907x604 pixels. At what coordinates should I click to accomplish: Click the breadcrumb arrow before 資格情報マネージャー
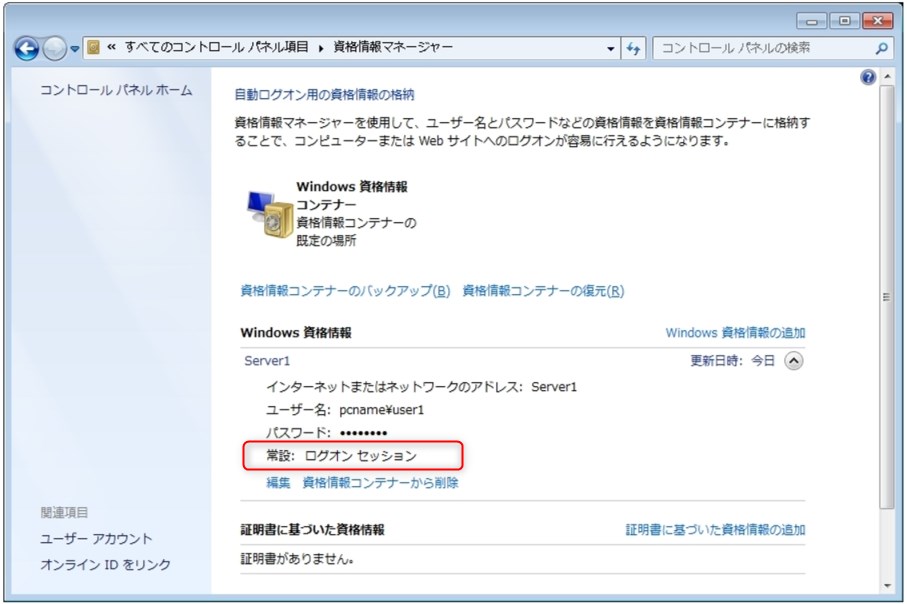coord(321,48)
